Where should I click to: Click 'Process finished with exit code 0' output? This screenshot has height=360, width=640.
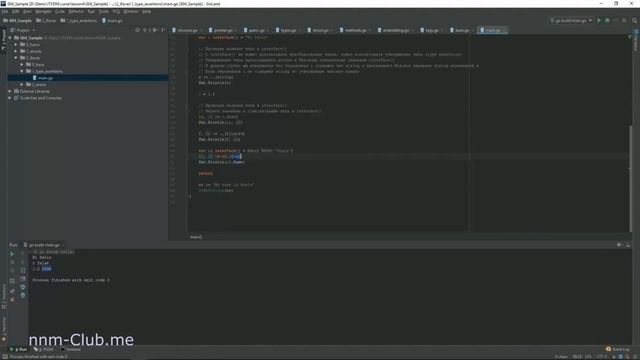(71, 280)
